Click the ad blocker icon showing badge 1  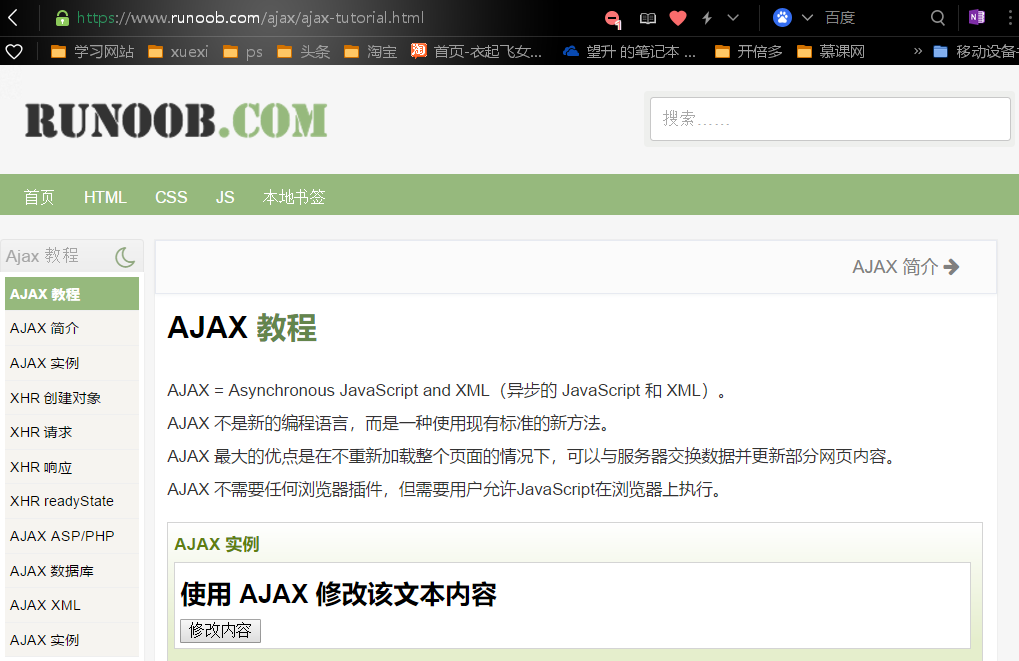point(612,17)
